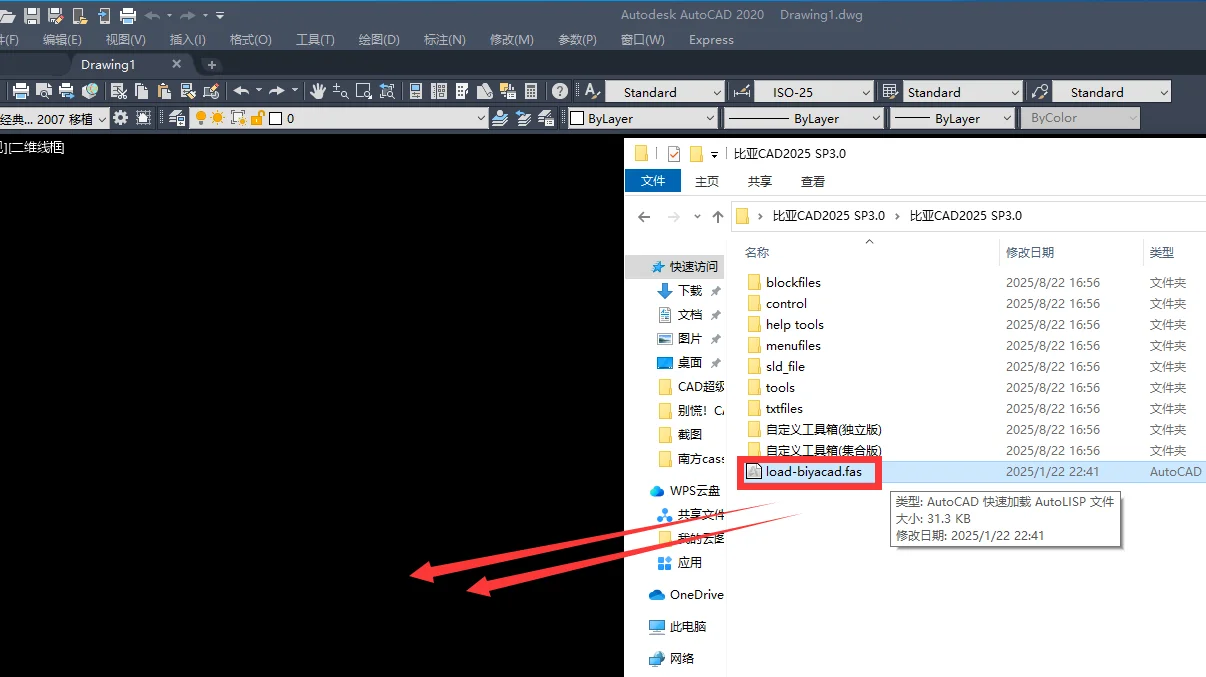Screen dimensions: 1206x677
Task: Click the Multileader Style icon
Action: click(1039, 91)
